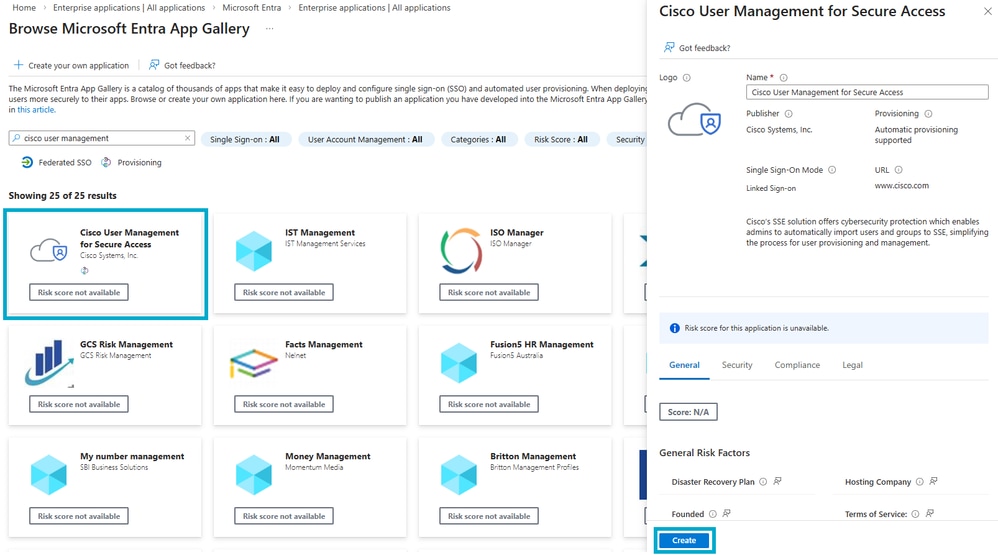Click the My number management cube icon
The width and height of the screenshot is (998, 555).
[49, 475]
